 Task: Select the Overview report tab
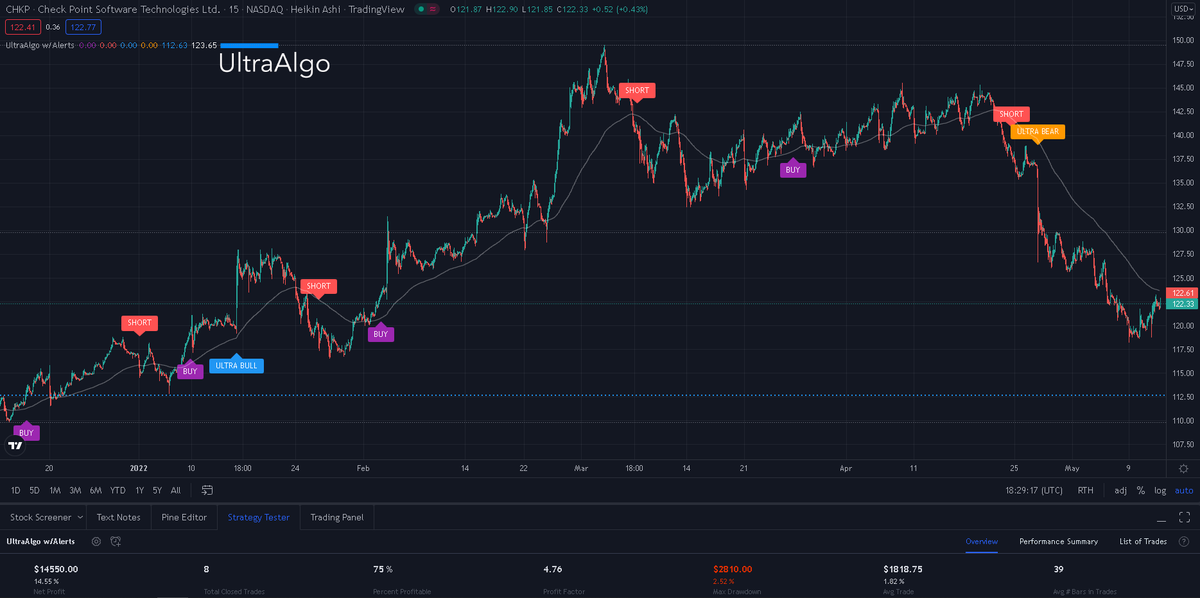click(x=982, y=541)
